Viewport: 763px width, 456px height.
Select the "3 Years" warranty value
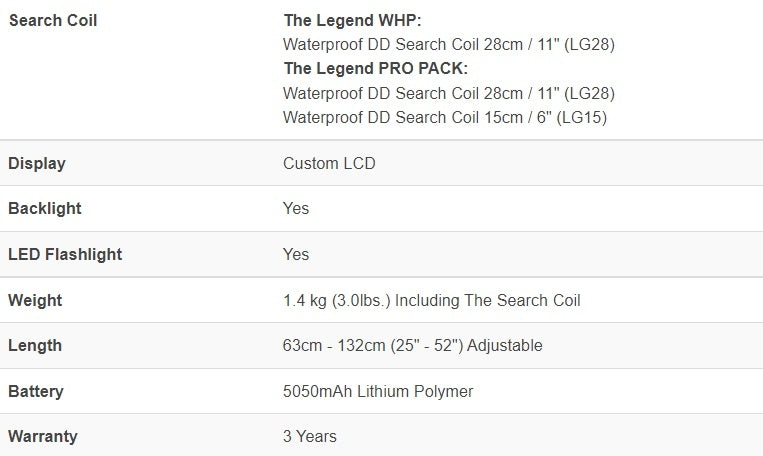310,437
